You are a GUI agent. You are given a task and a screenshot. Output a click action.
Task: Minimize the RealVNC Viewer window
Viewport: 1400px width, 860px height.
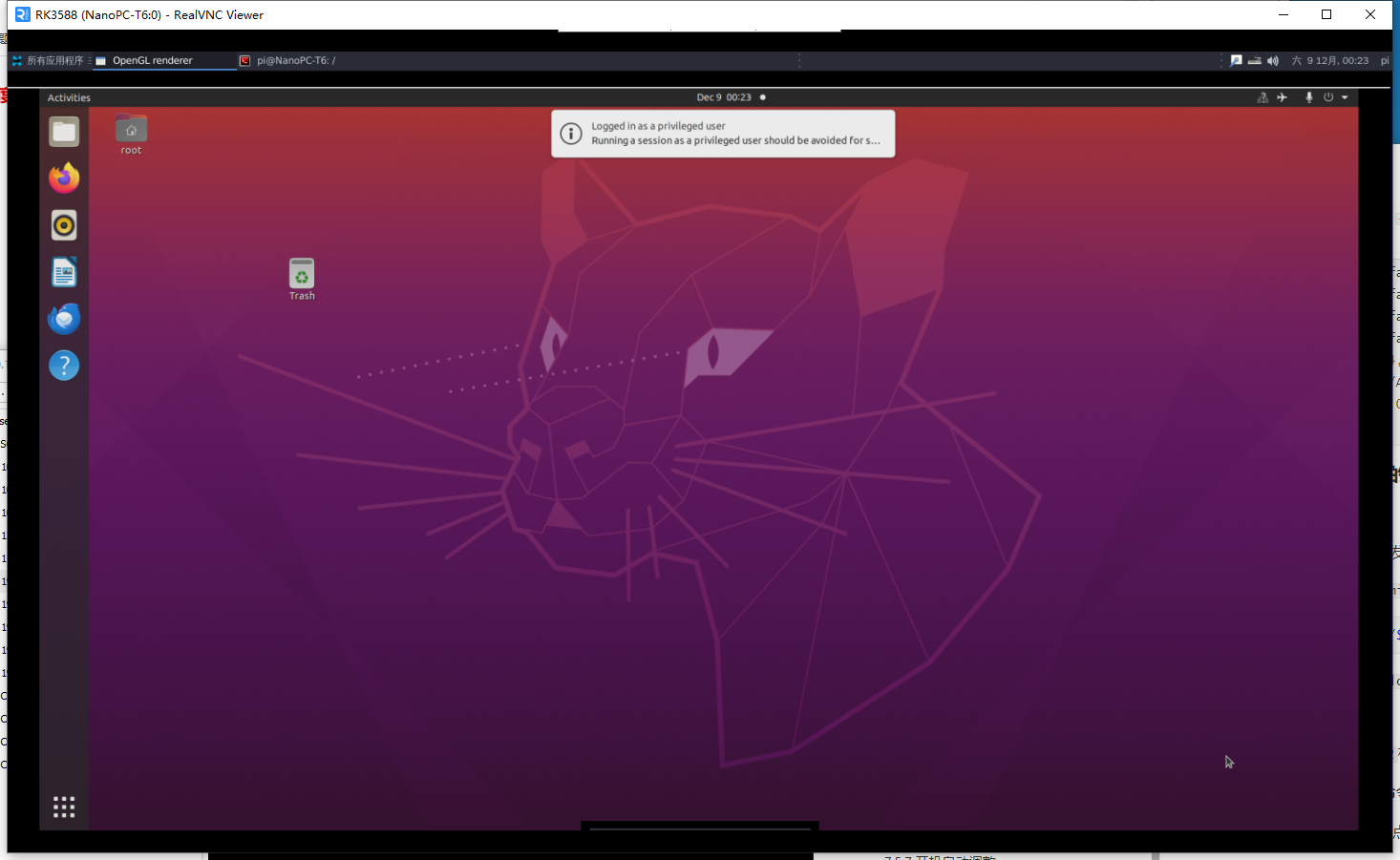[x=1283, y=14]
